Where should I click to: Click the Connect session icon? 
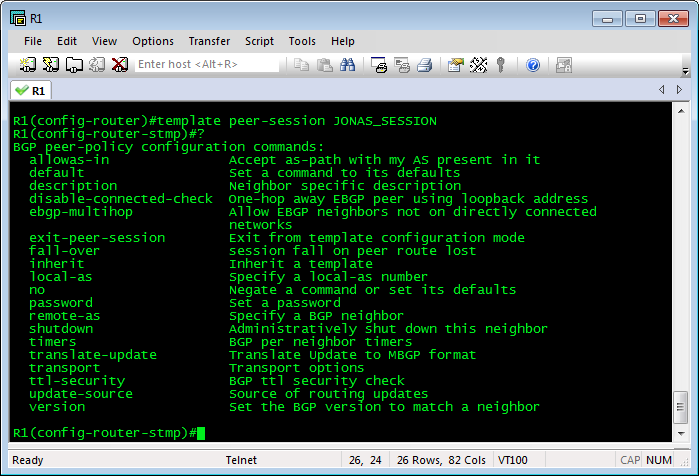click(28, 65)
